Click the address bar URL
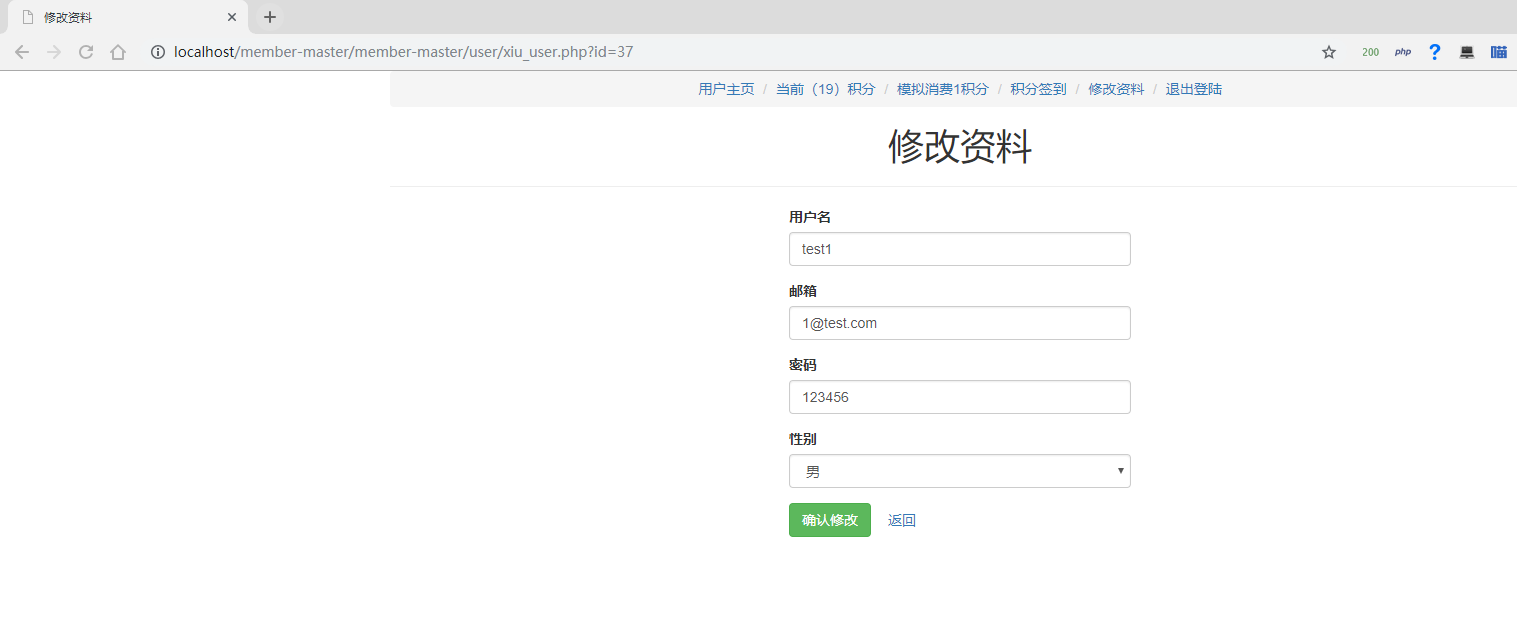1517x627 pixels. coord(403,52)
